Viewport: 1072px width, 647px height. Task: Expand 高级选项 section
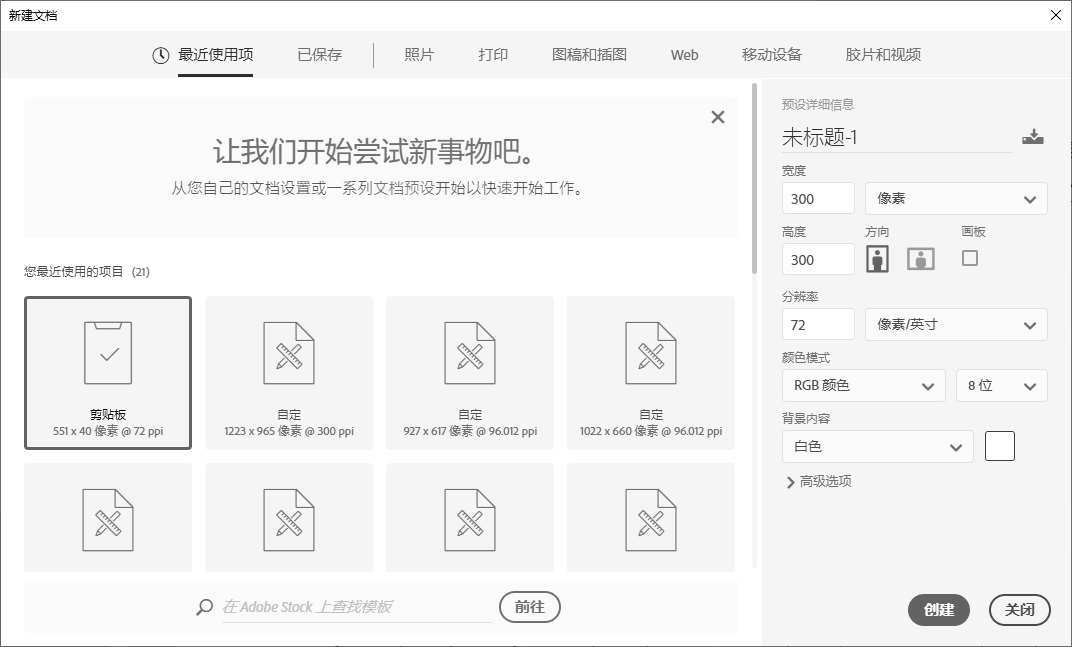tap(819, 482)
